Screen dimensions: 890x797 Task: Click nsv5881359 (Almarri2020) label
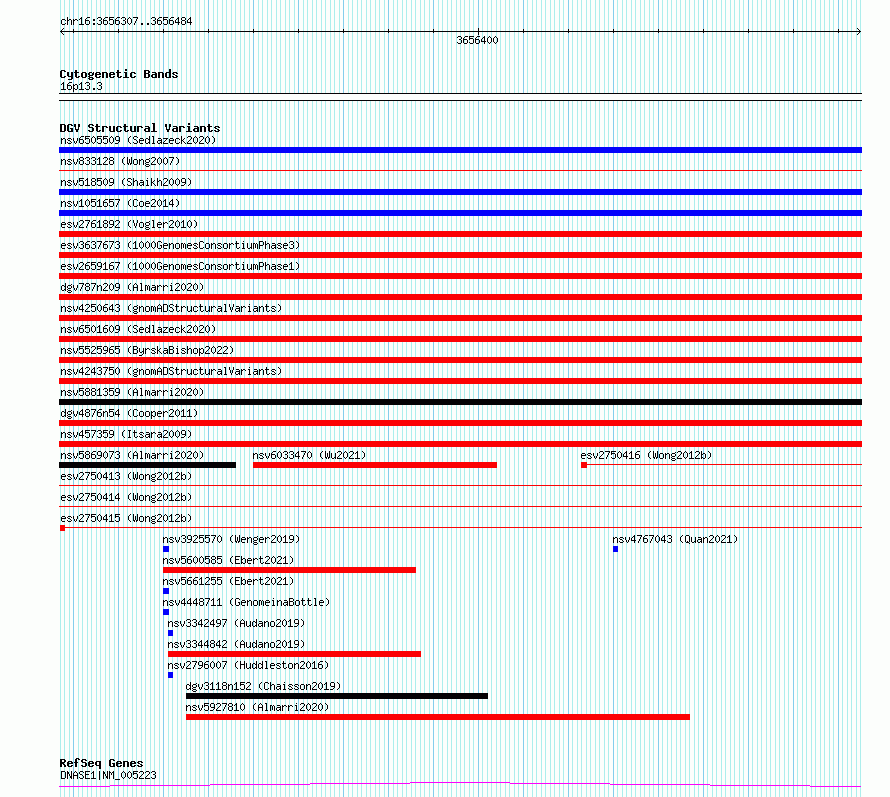click(x=132, y=392)
